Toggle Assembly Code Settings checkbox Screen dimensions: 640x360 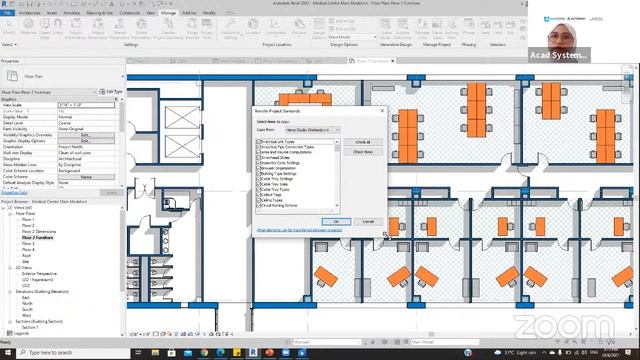[x=258, y=163]
